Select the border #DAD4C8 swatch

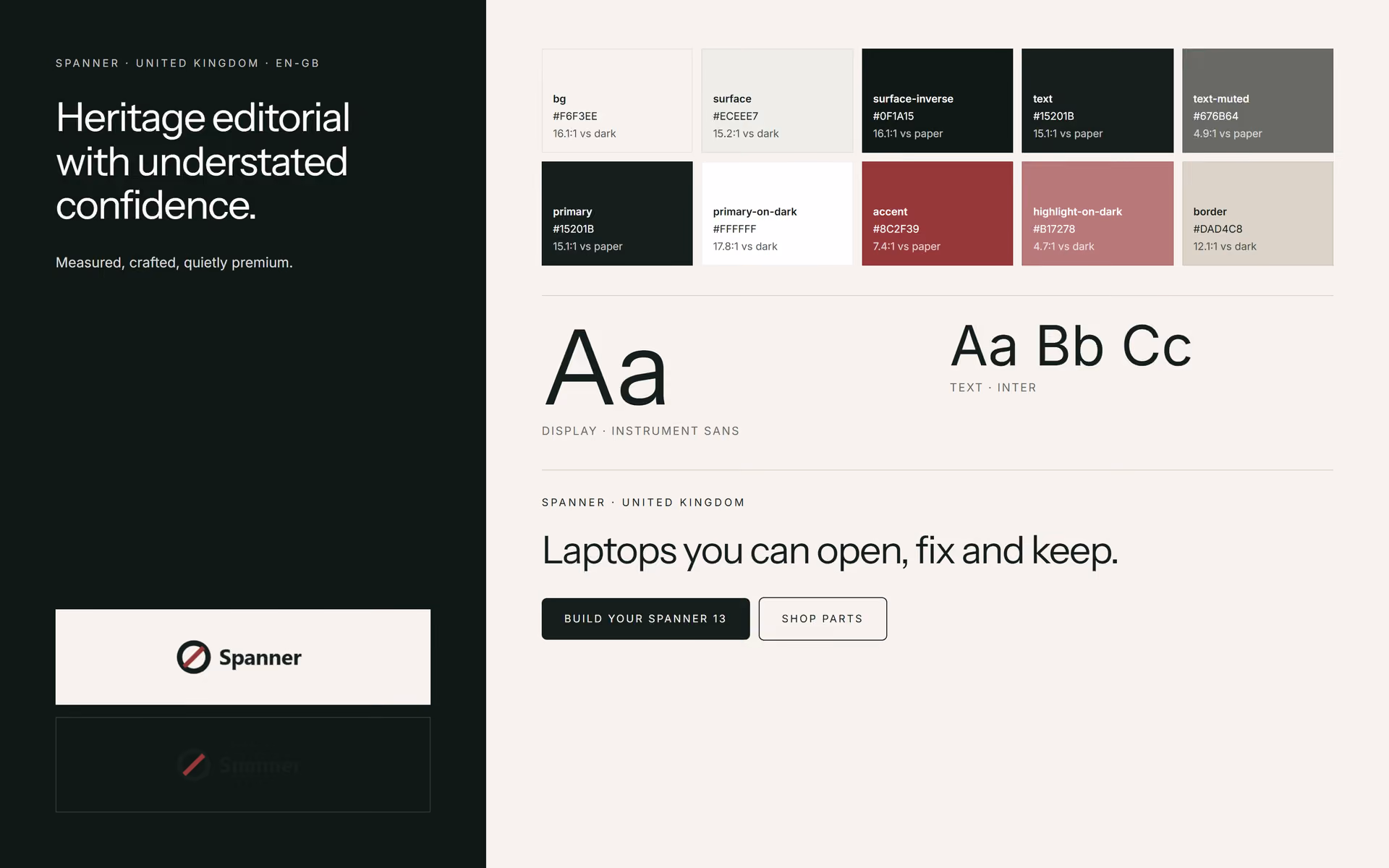[1257, 213]
